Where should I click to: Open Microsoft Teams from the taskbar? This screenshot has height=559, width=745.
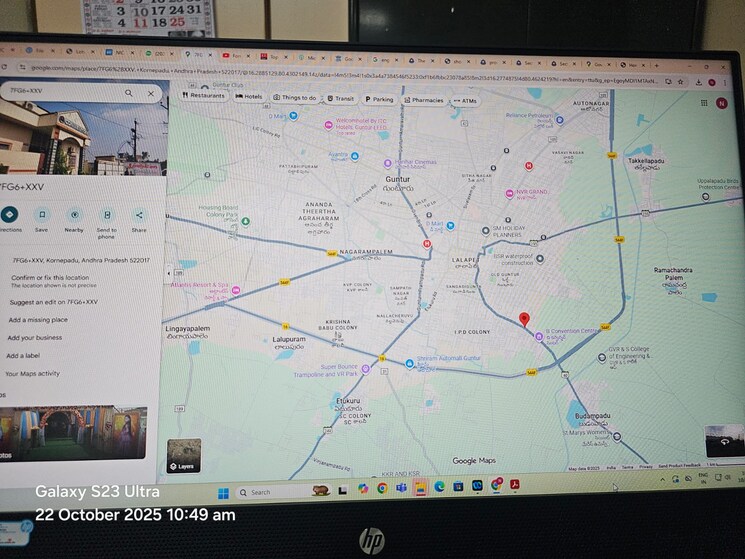click(x=401, y=488)
